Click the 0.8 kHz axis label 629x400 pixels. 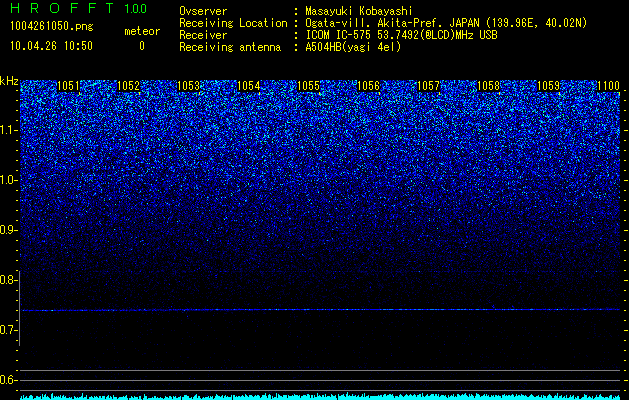[8, 280]
